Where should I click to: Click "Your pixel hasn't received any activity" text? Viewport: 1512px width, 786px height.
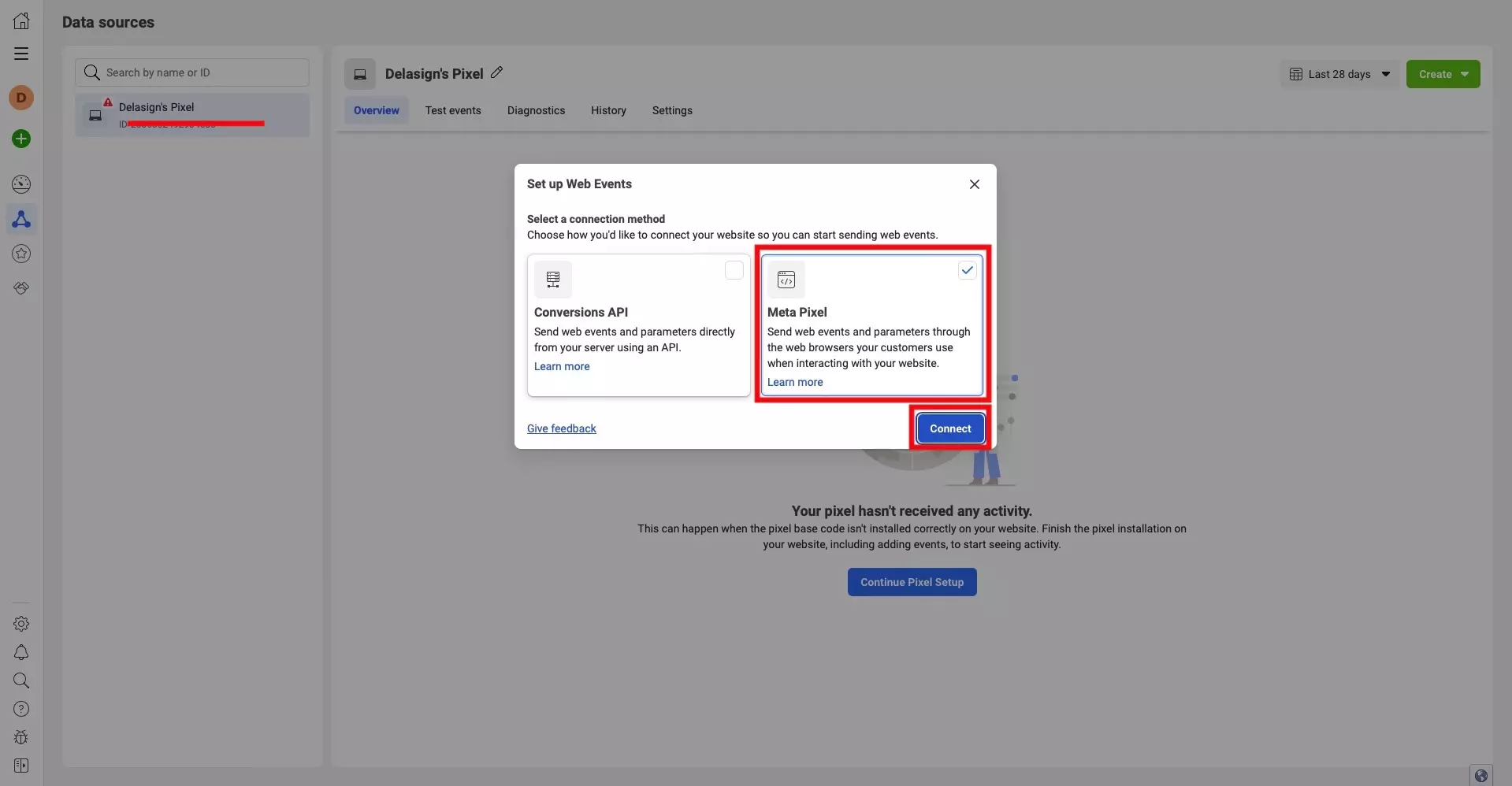coord(912,510)
